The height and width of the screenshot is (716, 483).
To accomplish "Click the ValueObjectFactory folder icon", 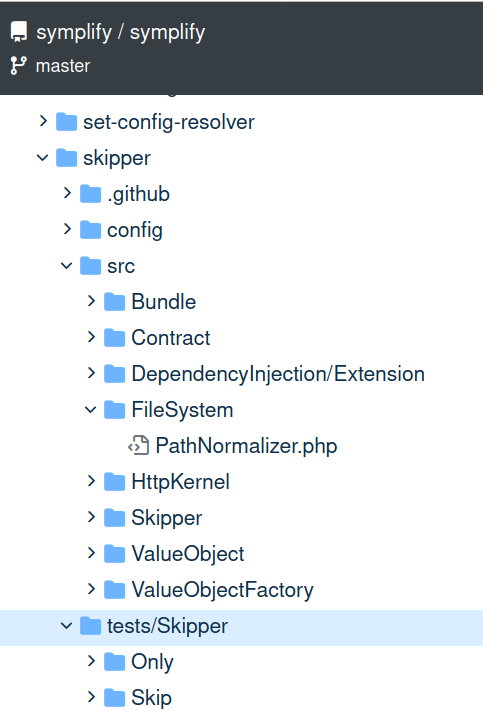I will (x=115, y=590).
